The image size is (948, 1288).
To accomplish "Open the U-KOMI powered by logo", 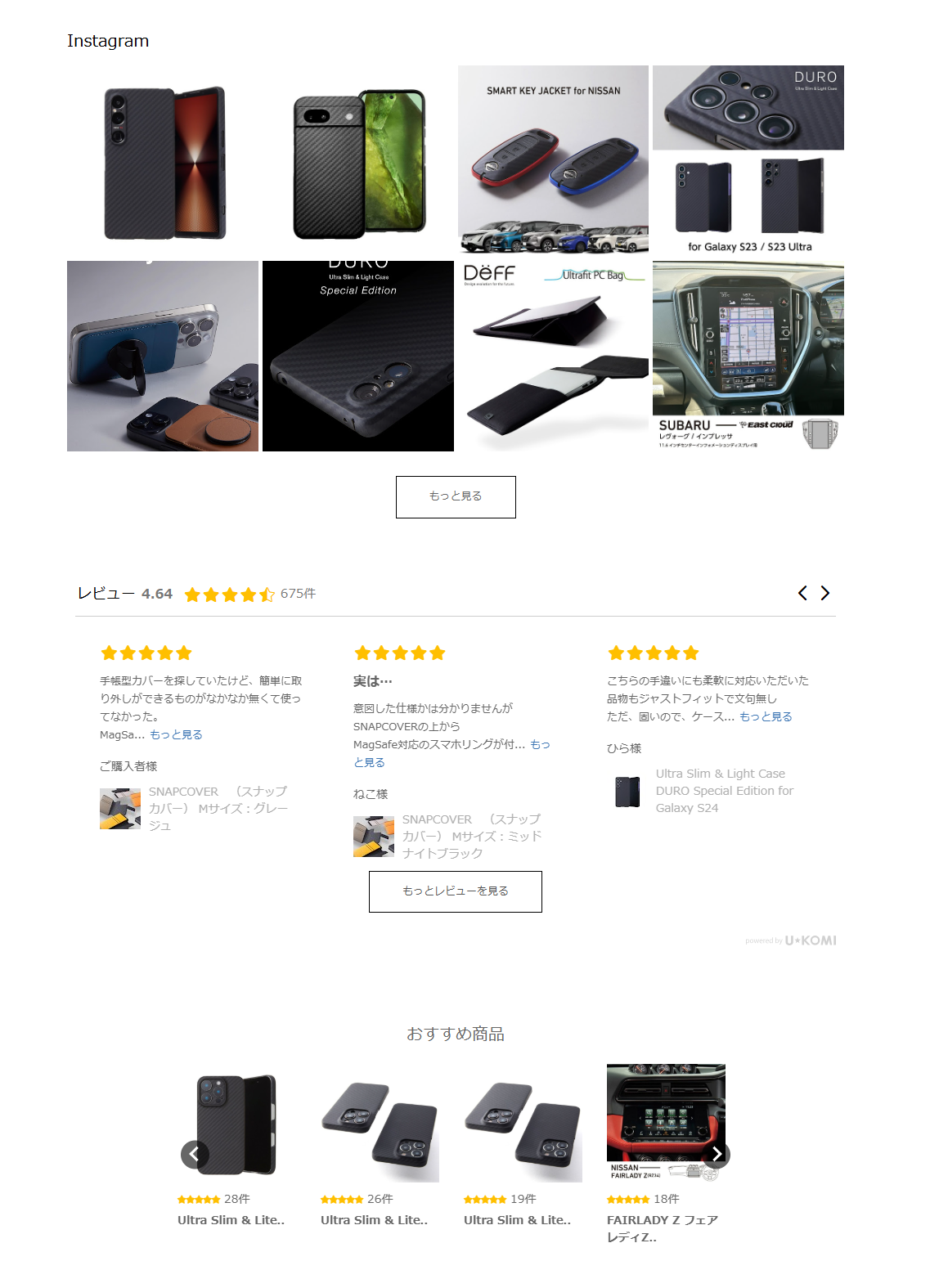I will click(791, 940).
